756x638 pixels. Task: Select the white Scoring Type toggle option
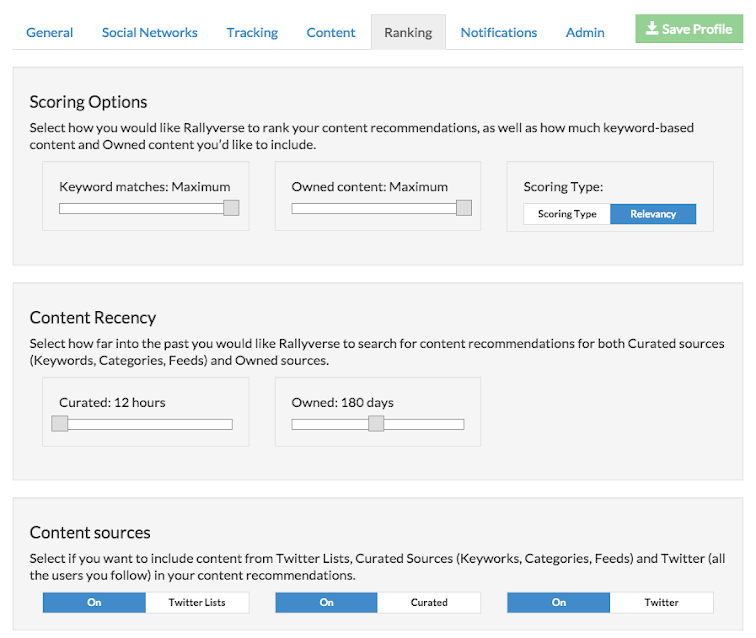[x=567, y=214]
